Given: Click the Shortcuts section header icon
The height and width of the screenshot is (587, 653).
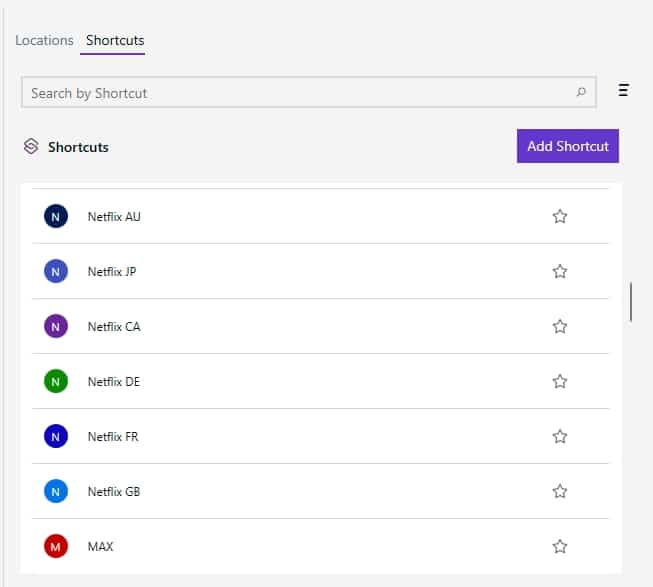Looking at the screenshot, I should (31, 147).
